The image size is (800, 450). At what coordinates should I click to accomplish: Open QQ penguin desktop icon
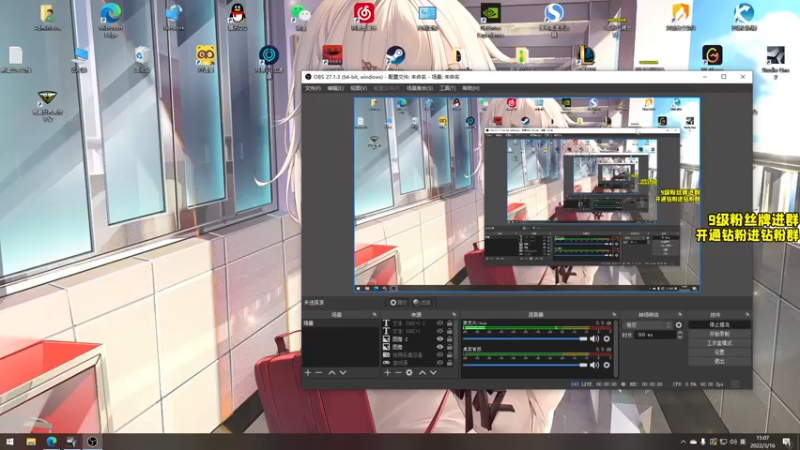(237, 15)
